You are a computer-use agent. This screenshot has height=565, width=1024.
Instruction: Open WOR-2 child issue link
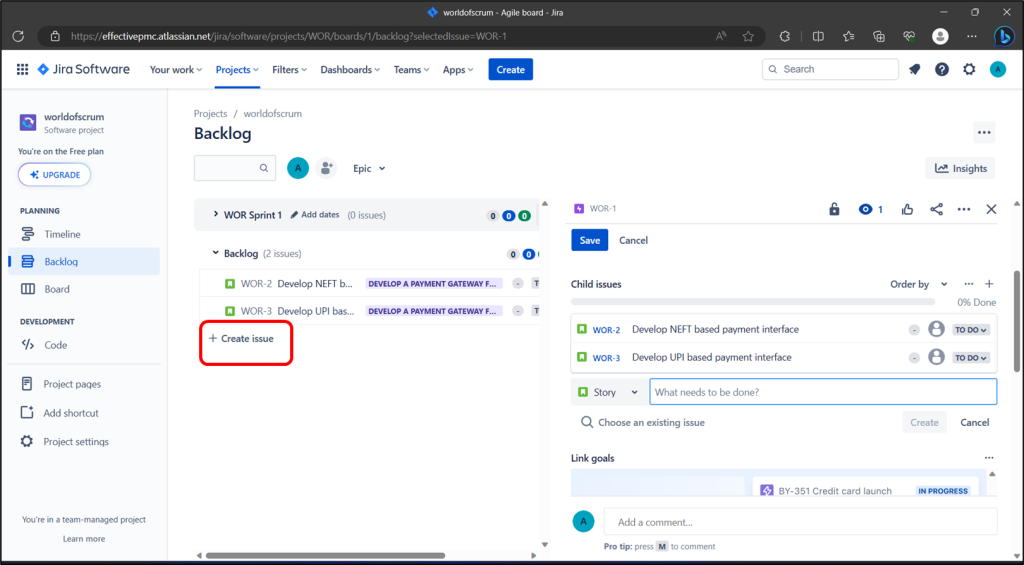[x=606, y=330]
